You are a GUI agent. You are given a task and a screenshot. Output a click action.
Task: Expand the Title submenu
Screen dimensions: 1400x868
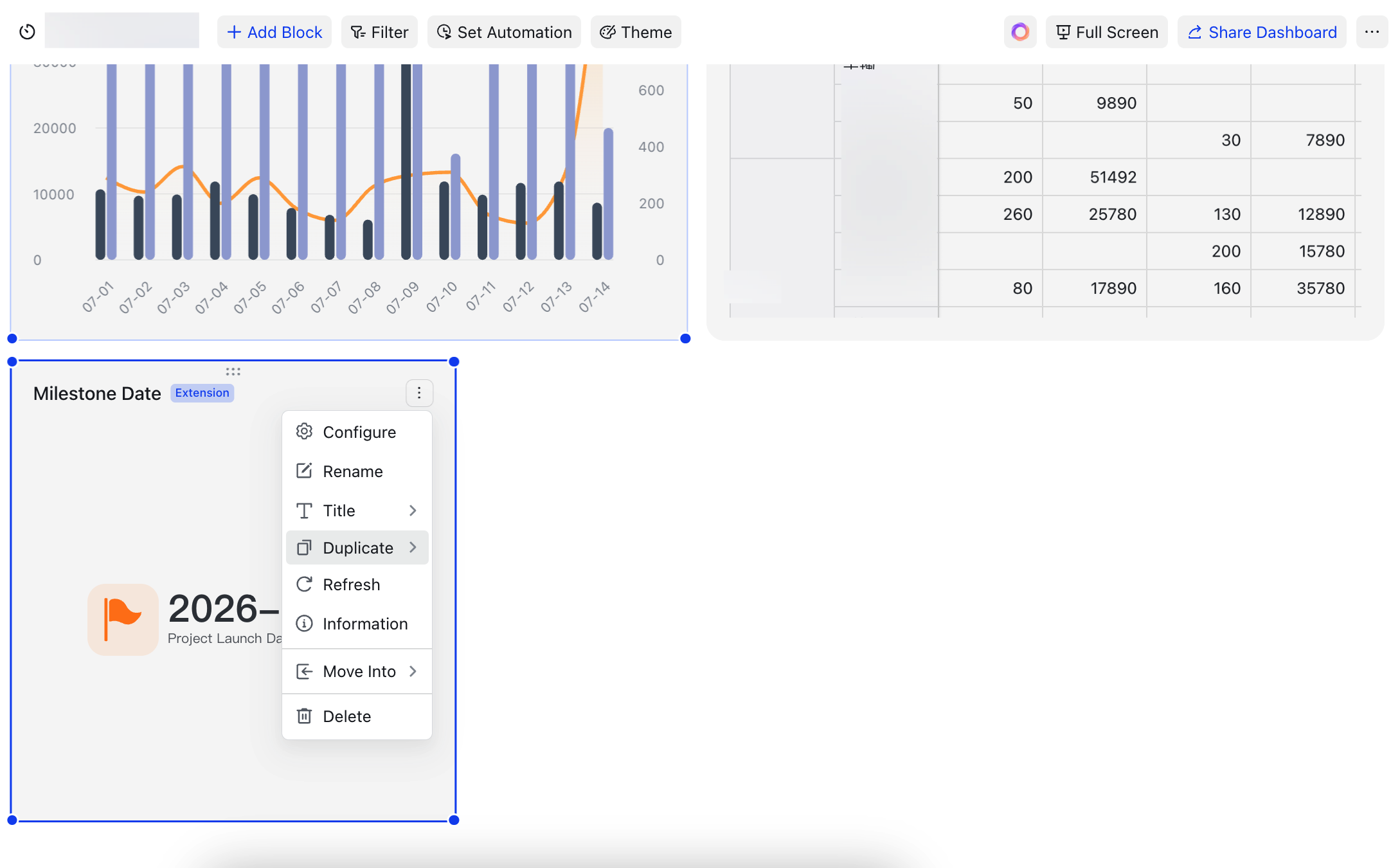tap(357, 511)
